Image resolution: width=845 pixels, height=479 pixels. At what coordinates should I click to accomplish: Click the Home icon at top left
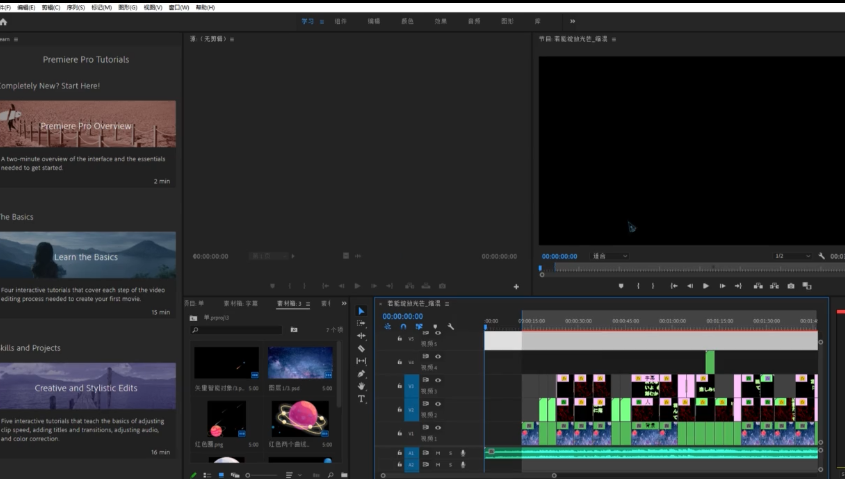point(3,22)
